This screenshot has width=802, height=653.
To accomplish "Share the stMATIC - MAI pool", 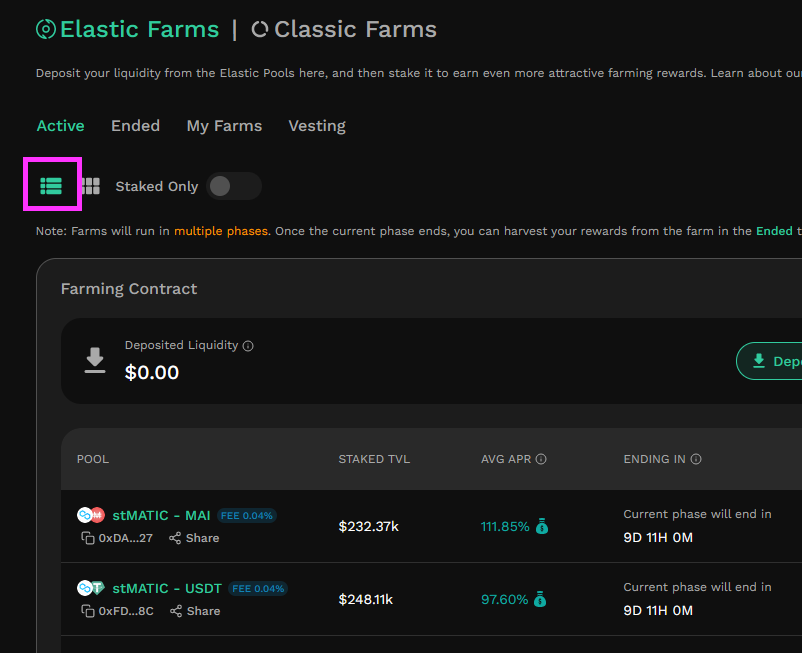I will click(194, 538).
